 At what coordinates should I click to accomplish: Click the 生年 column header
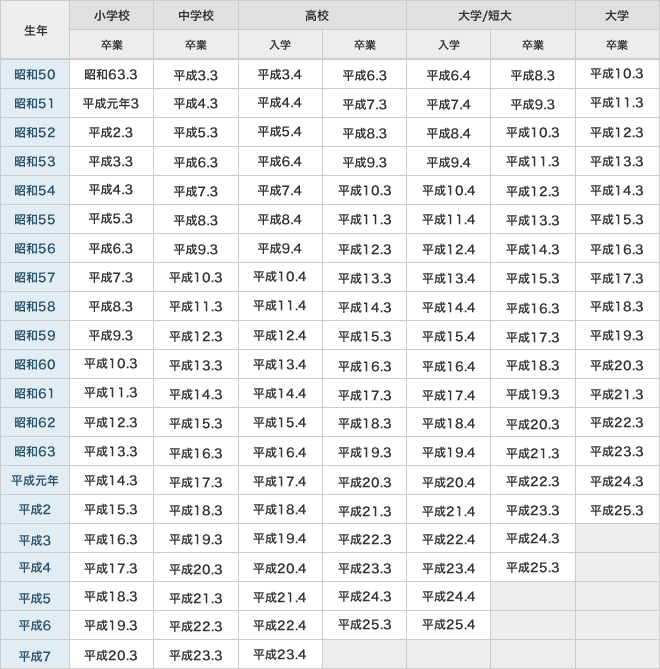click(35, 30)
